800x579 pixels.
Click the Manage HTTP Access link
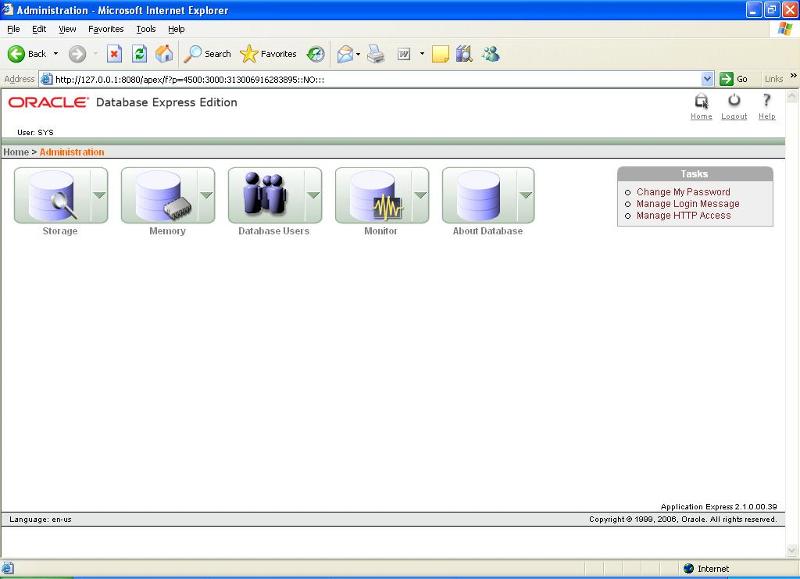tap(684, 215)
